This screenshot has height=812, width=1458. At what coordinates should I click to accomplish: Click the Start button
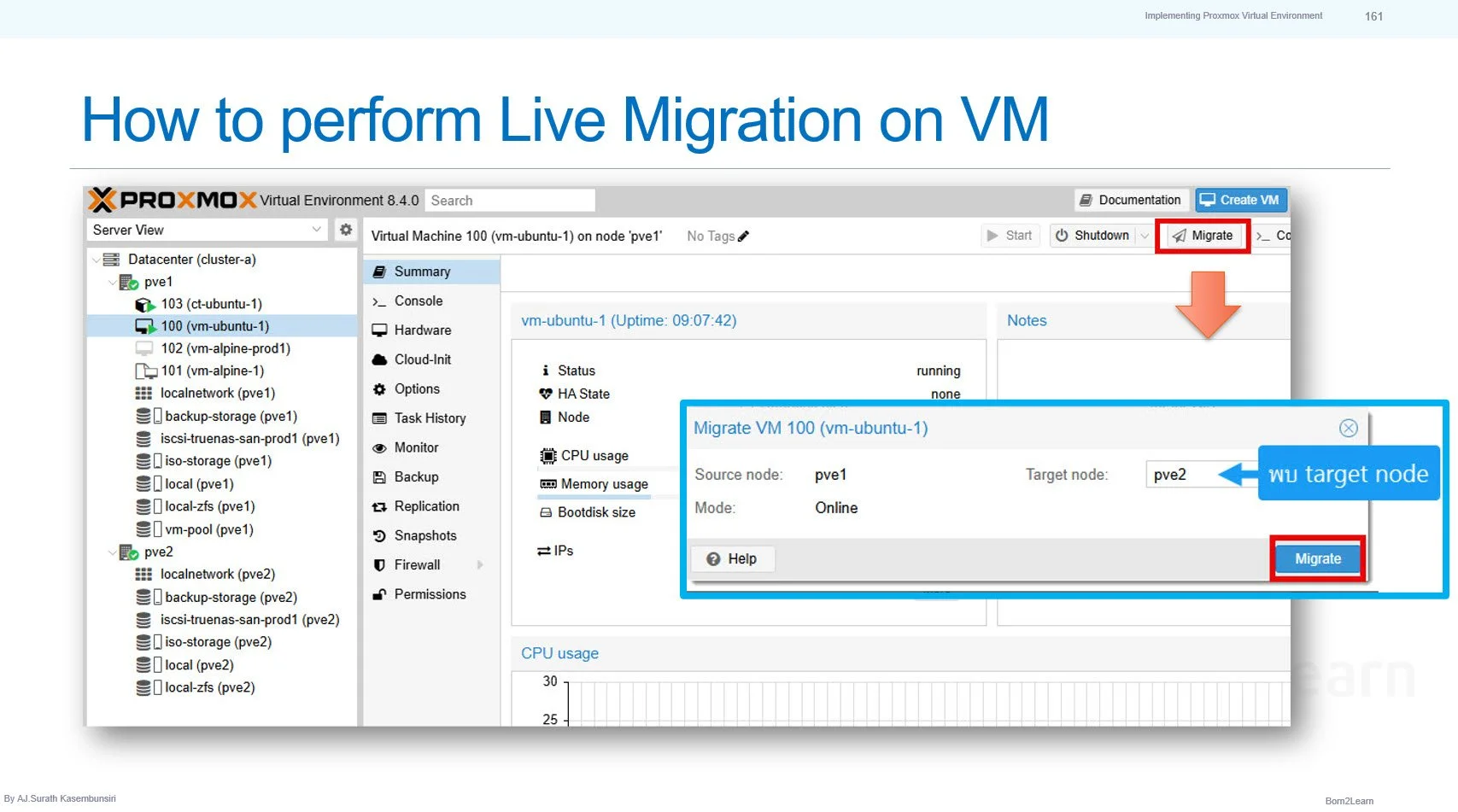click(x=1010, y=236)
